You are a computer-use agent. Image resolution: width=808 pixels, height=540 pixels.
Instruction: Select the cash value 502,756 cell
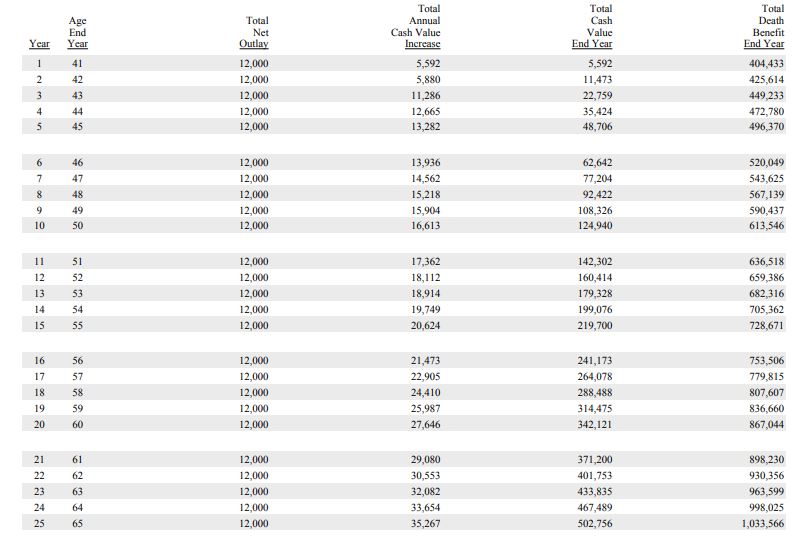[595, 523]
